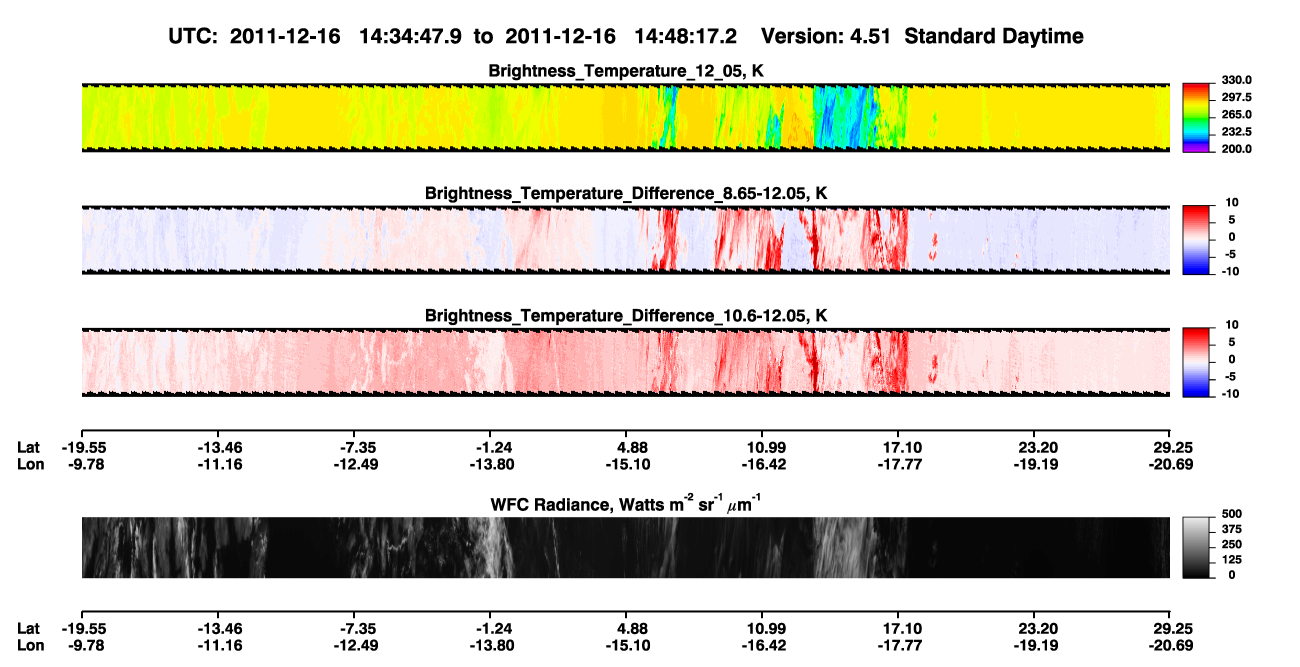This screenshot has height=667, width=1300.
Task: Click the 10 tick of the 10.6-12.05 colorbar
Action: coord(1232,326)
